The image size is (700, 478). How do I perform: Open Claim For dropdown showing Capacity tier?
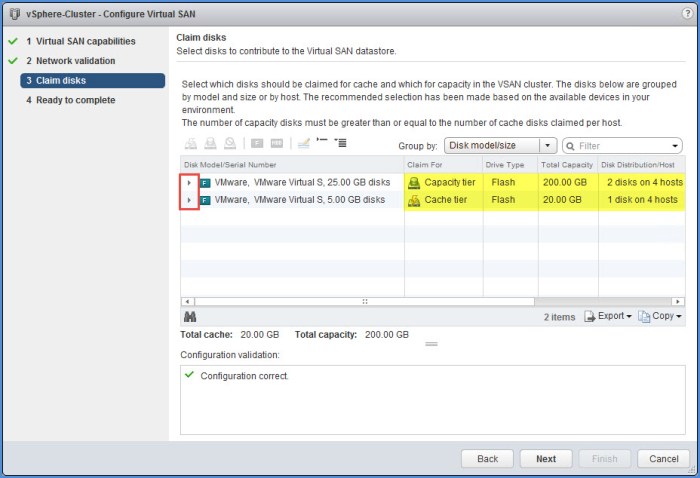[444, 183]
